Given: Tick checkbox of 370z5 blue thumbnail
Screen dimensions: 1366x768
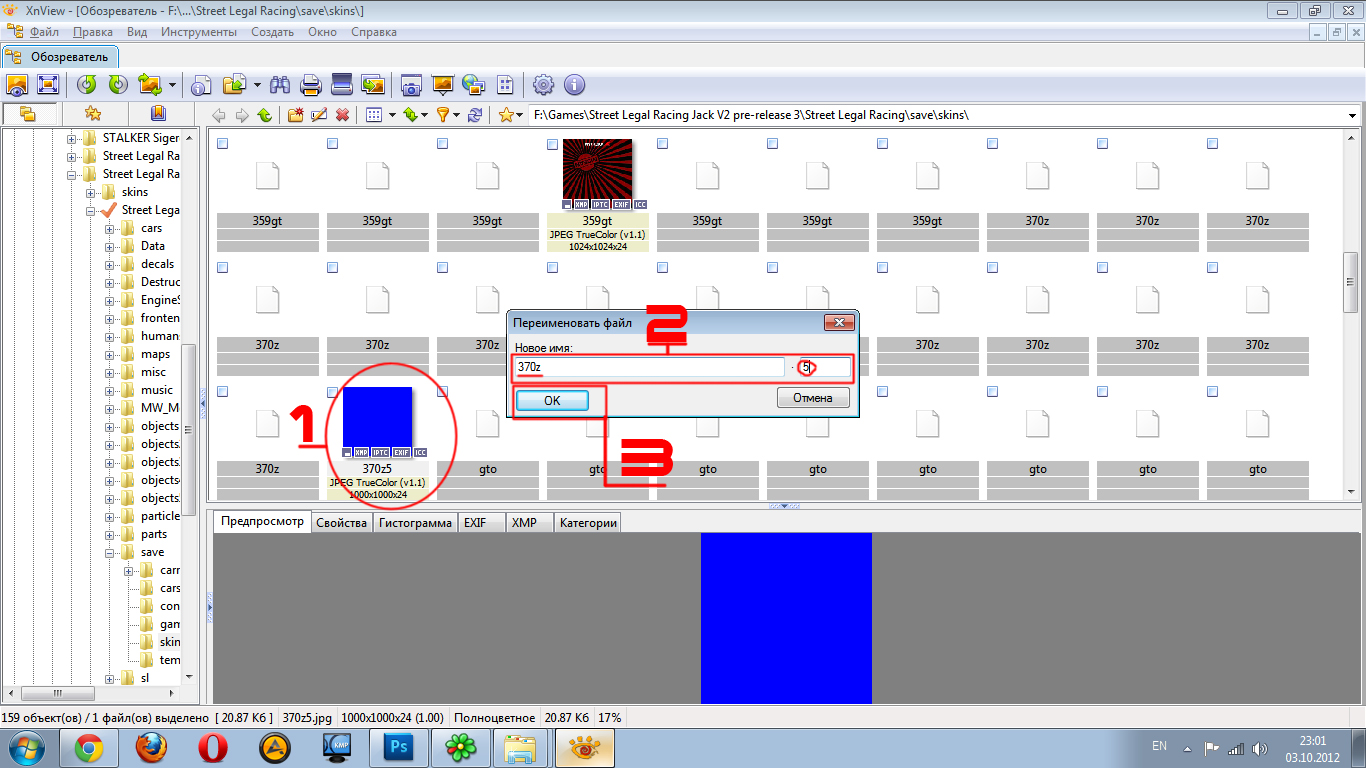Looking at the screenshot, I should pyautogui.click(x=332, y=392).
